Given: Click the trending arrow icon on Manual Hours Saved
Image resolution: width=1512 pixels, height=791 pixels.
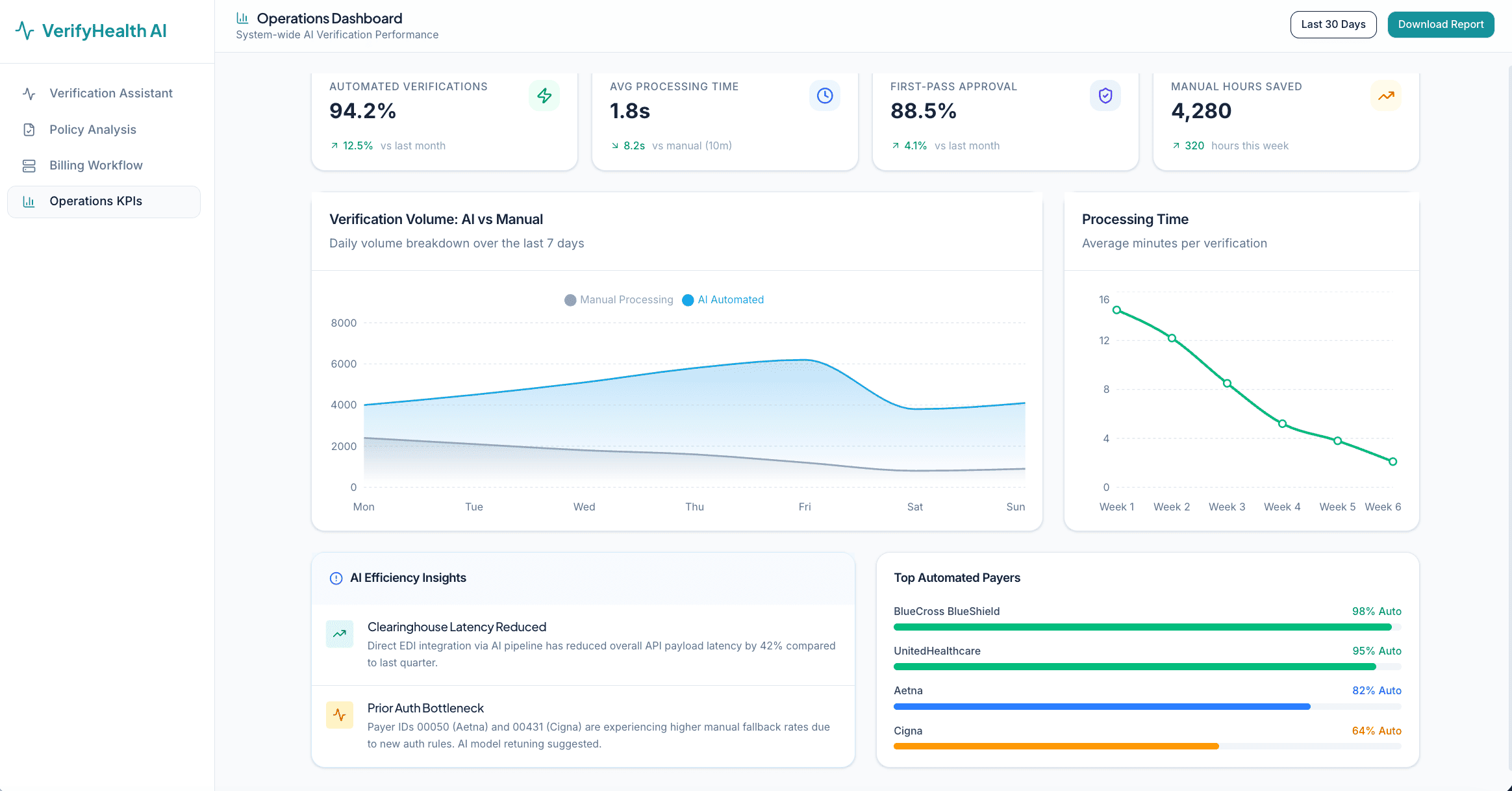Looking at the screenshot, I should tap(1386, 96).
